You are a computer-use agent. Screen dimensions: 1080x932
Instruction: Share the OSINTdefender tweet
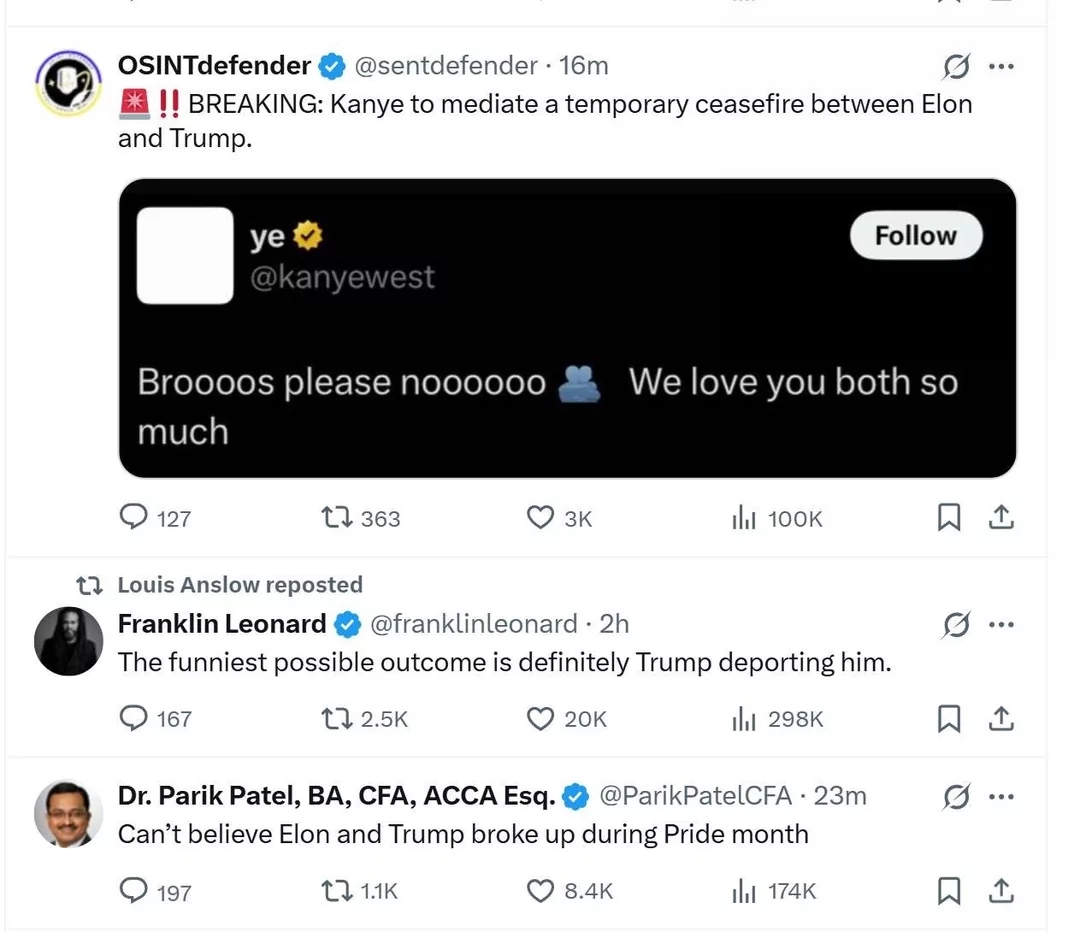click(1001, 517)
